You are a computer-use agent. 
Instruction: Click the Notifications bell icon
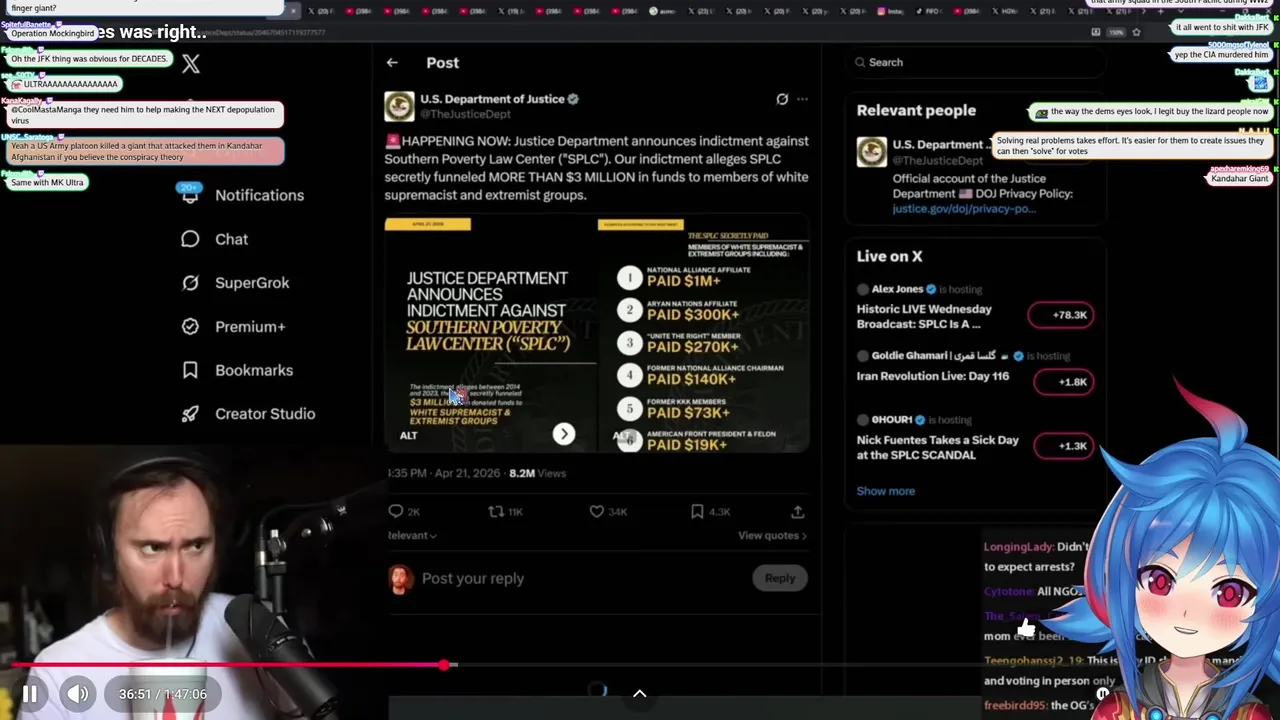pyautogui.click(x=190, y=195)
